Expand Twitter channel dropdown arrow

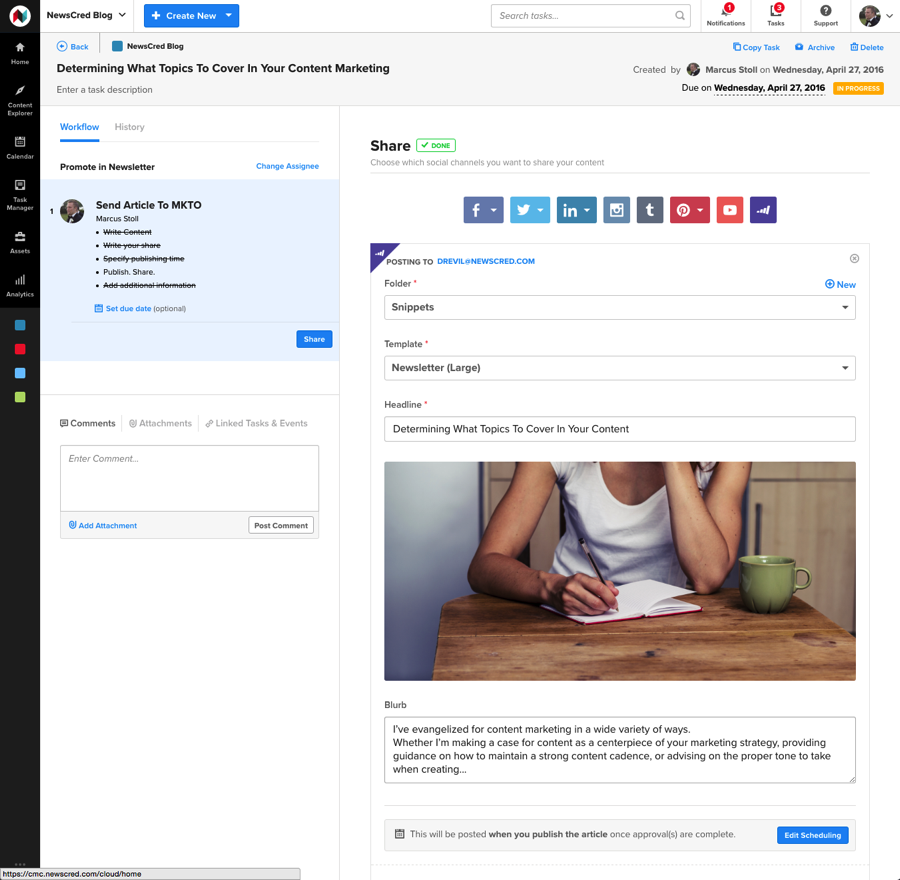[x=541, y=210]
